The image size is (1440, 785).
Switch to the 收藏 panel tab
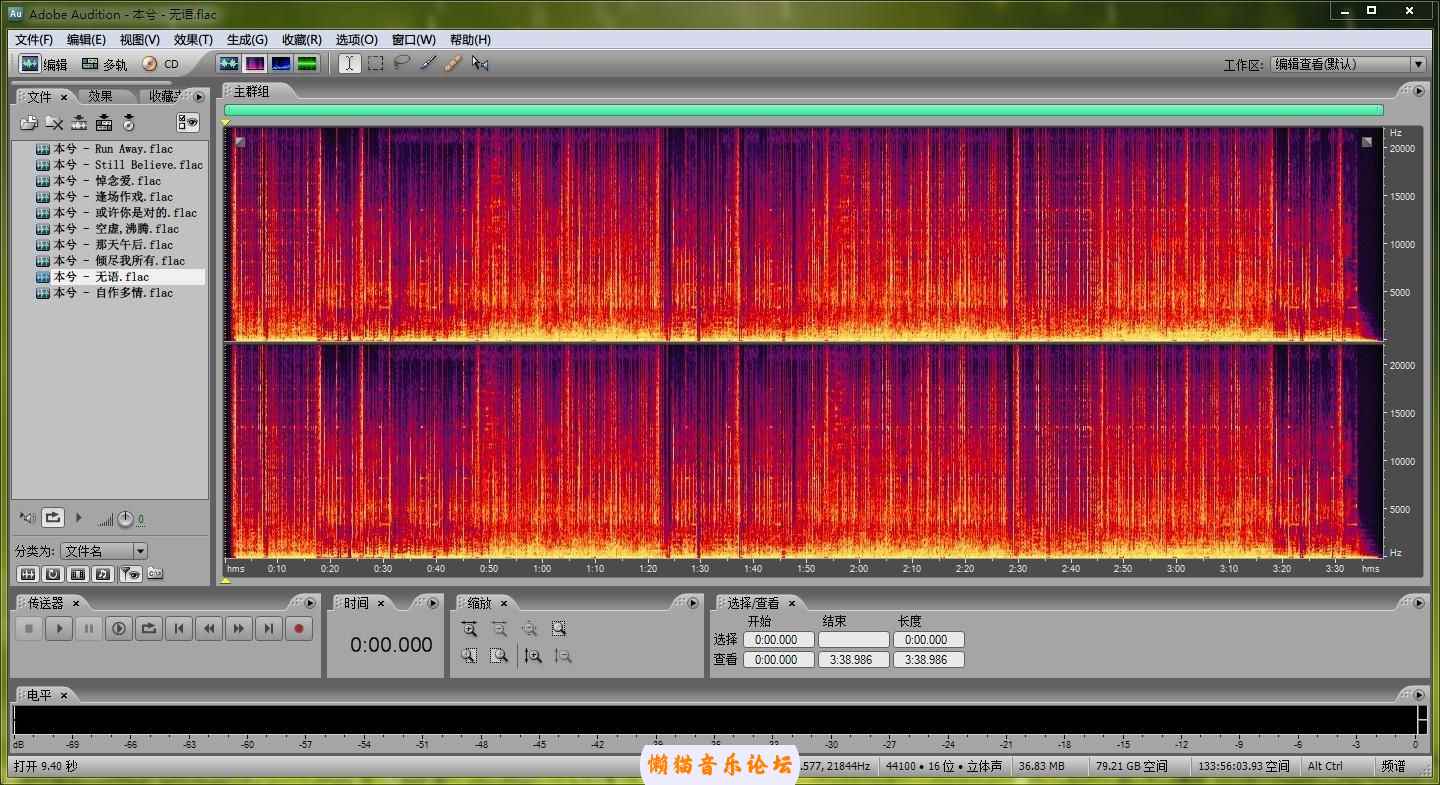[163, 96]
